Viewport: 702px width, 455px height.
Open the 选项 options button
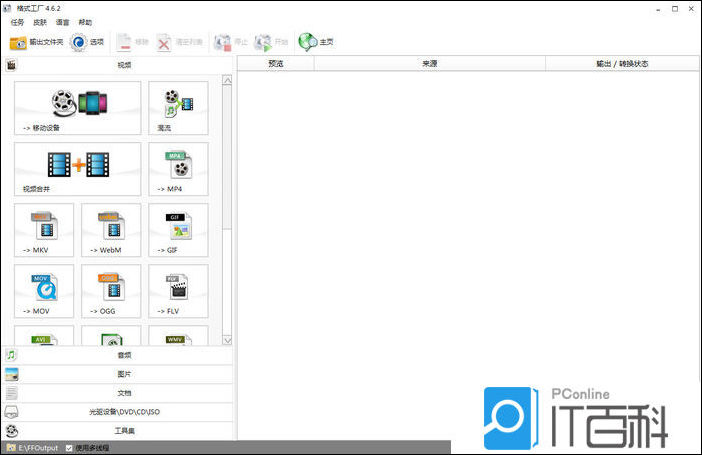pyautogui.click(x=88, y=42)
